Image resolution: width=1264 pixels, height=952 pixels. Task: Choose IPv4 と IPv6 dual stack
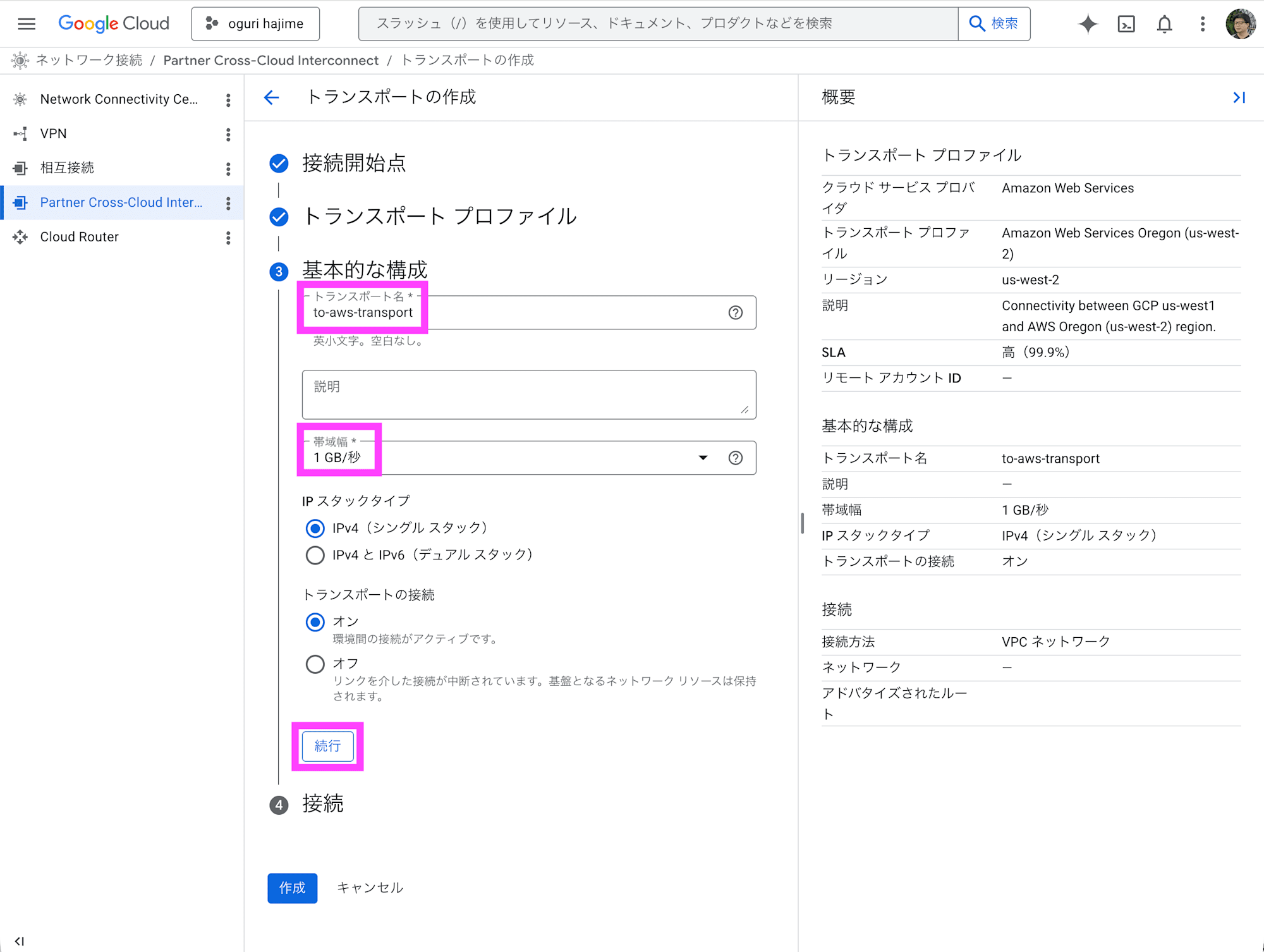tap(315, 555)
